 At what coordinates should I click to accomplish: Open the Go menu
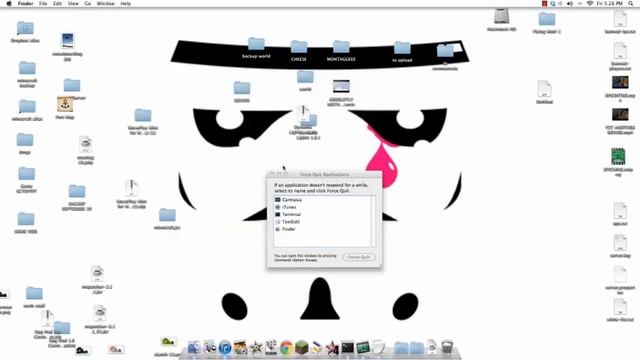tap(88, 3)
